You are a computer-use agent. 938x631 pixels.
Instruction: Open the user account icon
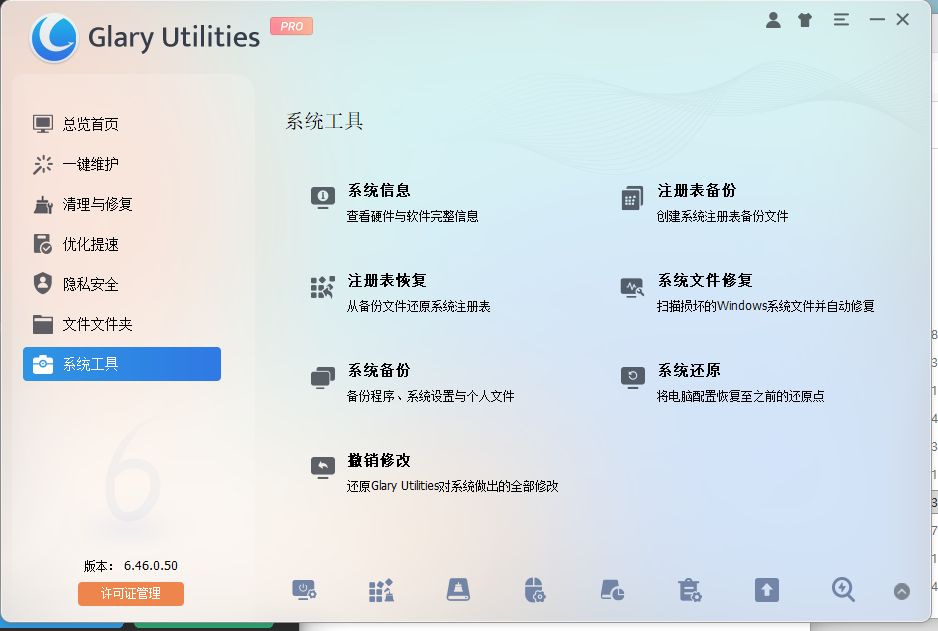point(773,20)
